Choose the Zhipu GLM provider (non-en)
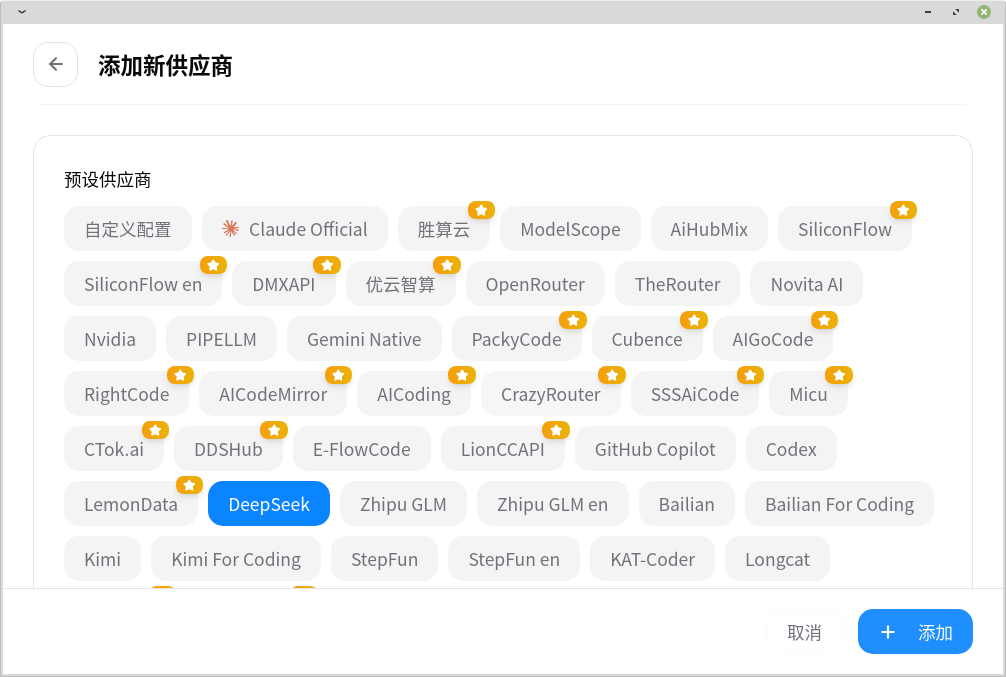Image resolution: width=1006 pixels, height=677 pixels. (x=403, y=504)
